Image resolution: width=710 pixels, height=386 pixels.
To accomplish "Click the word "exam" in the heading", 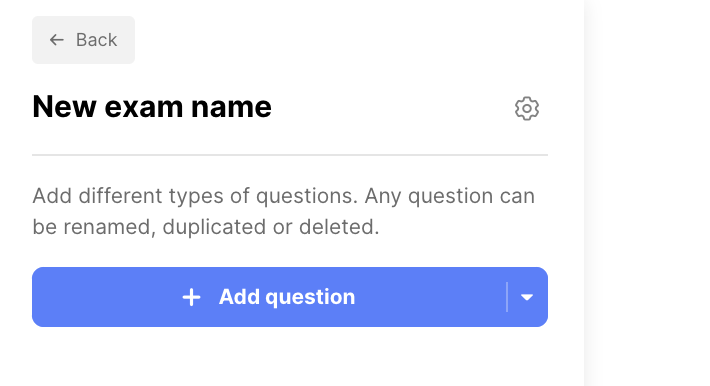I will [x=144, y=108].
